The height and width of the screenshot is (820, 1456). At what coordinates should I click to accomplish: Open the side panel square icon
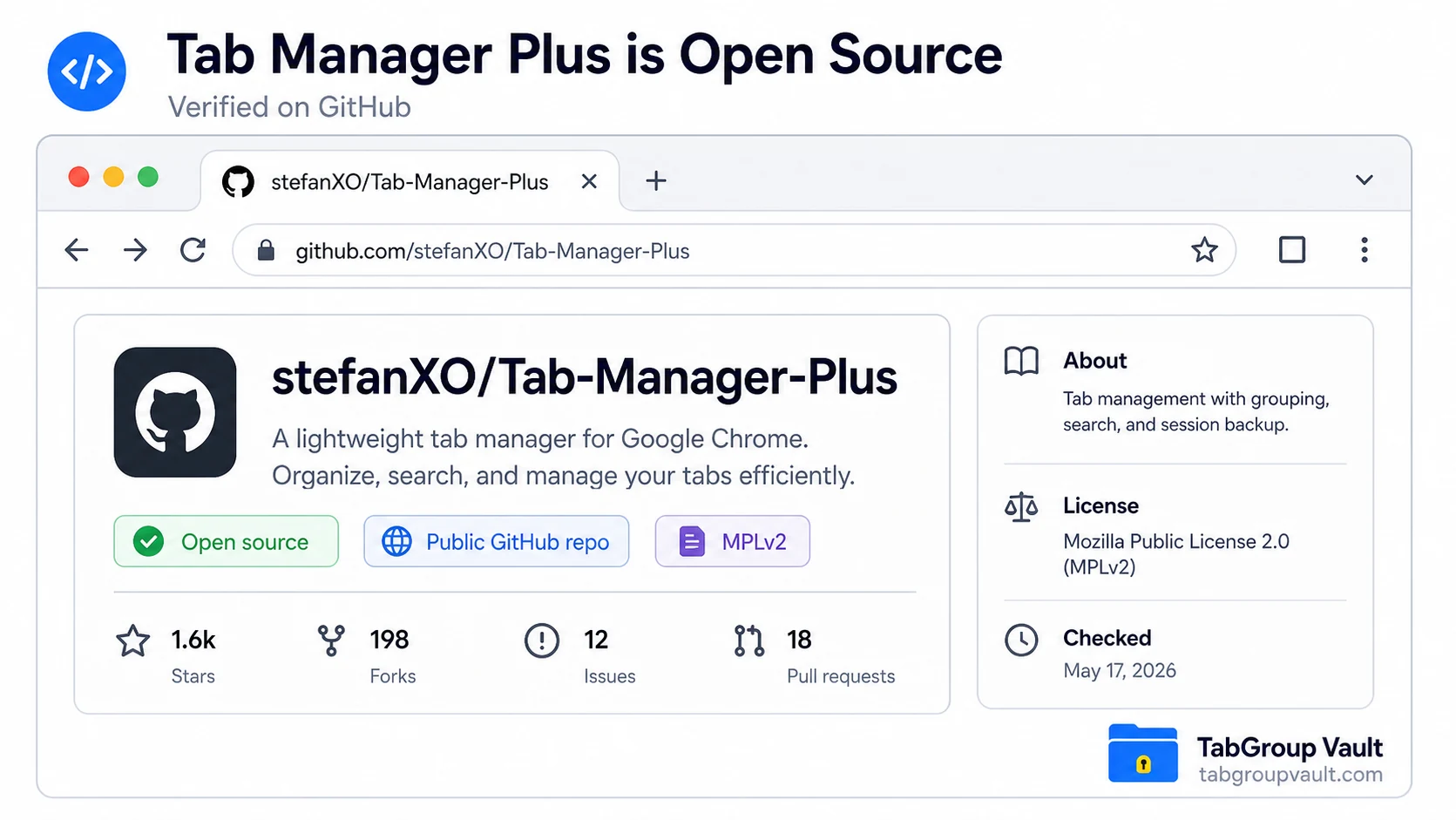tap(1291, 250)
